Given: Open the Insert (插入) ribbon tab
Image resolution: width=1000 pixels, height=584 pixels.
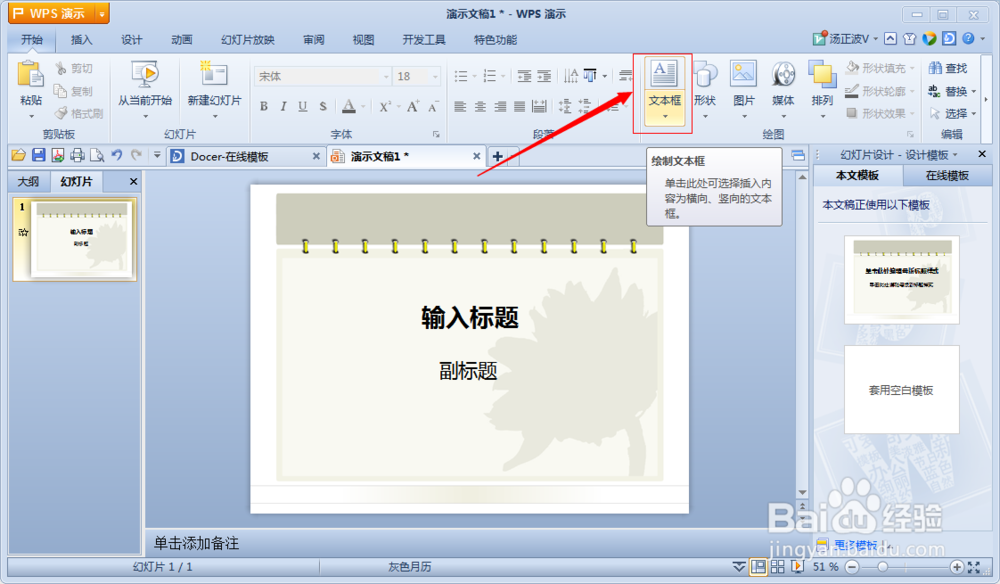Looking at the screenshot, I should [81, 40].
